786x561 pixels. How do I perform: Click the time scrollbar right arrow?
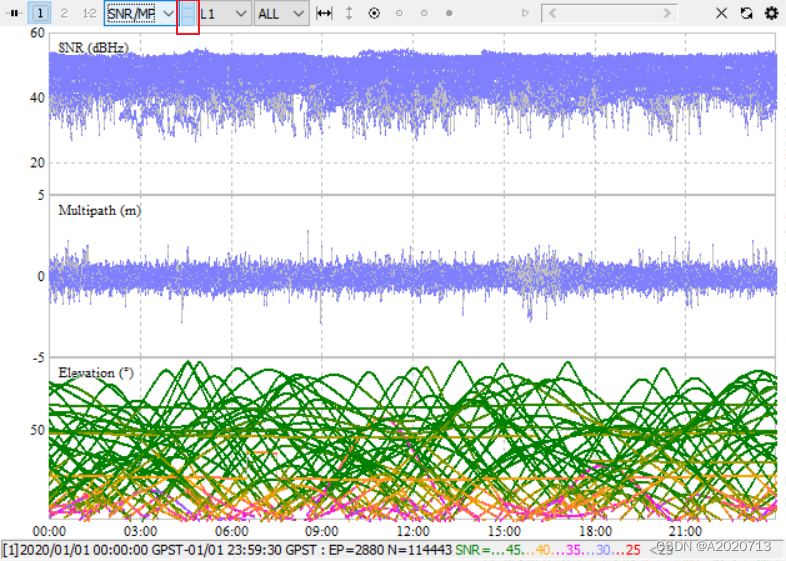[x=667, y=14]
